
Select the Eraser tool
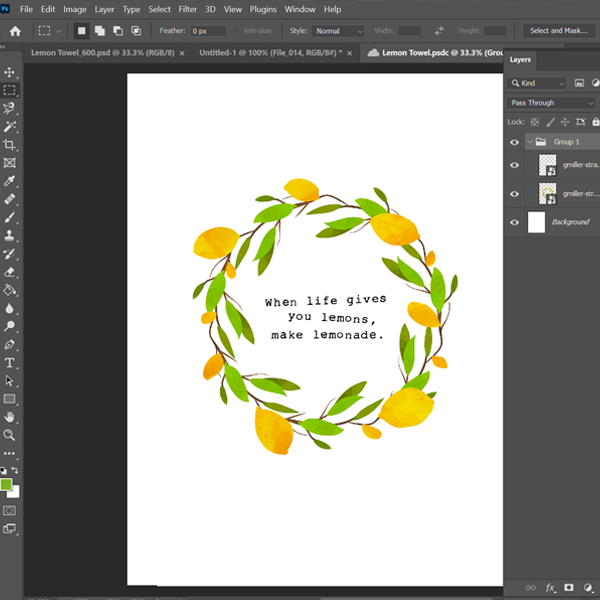coord(10,272)
